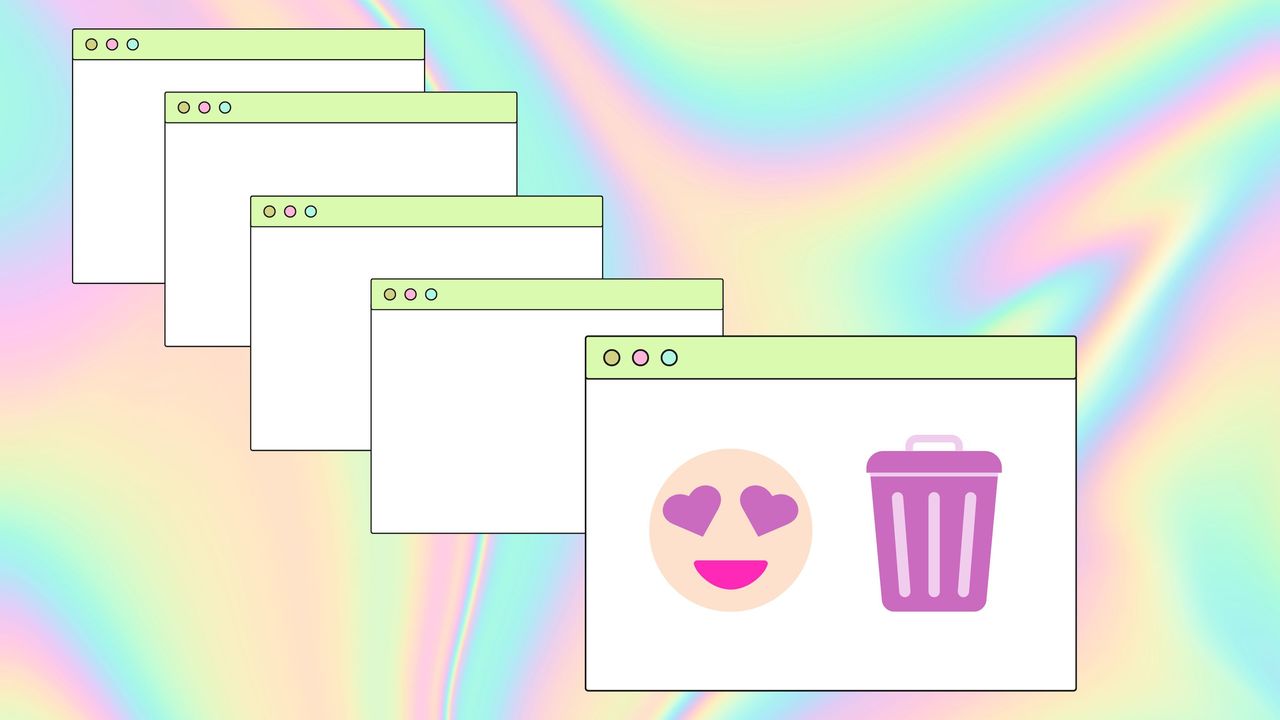Screen dimensions: 1280x720
Task: Click the cyan dot in the middle window
Action: click(311, 212)
